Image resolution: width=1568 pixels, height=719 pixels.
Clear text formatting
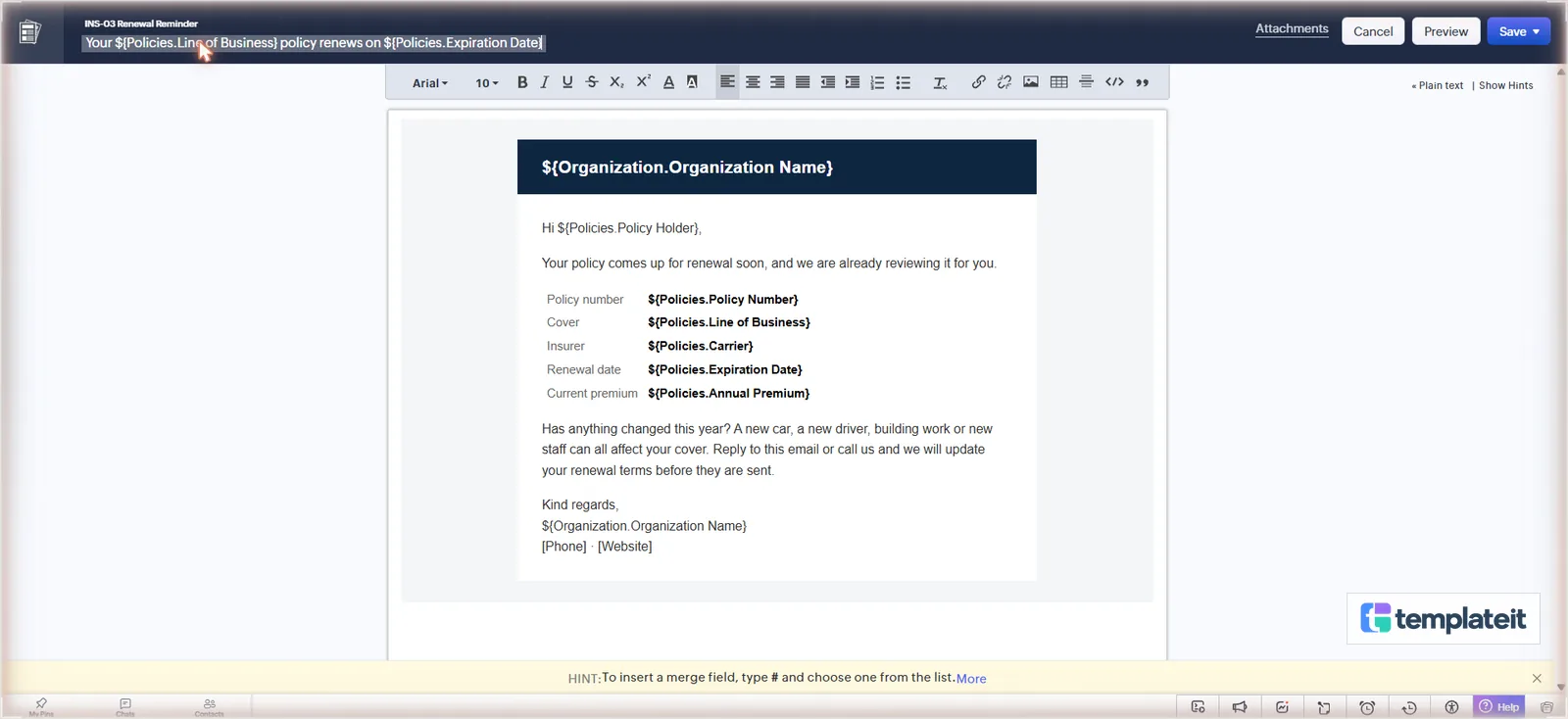(x=940, y=82)
